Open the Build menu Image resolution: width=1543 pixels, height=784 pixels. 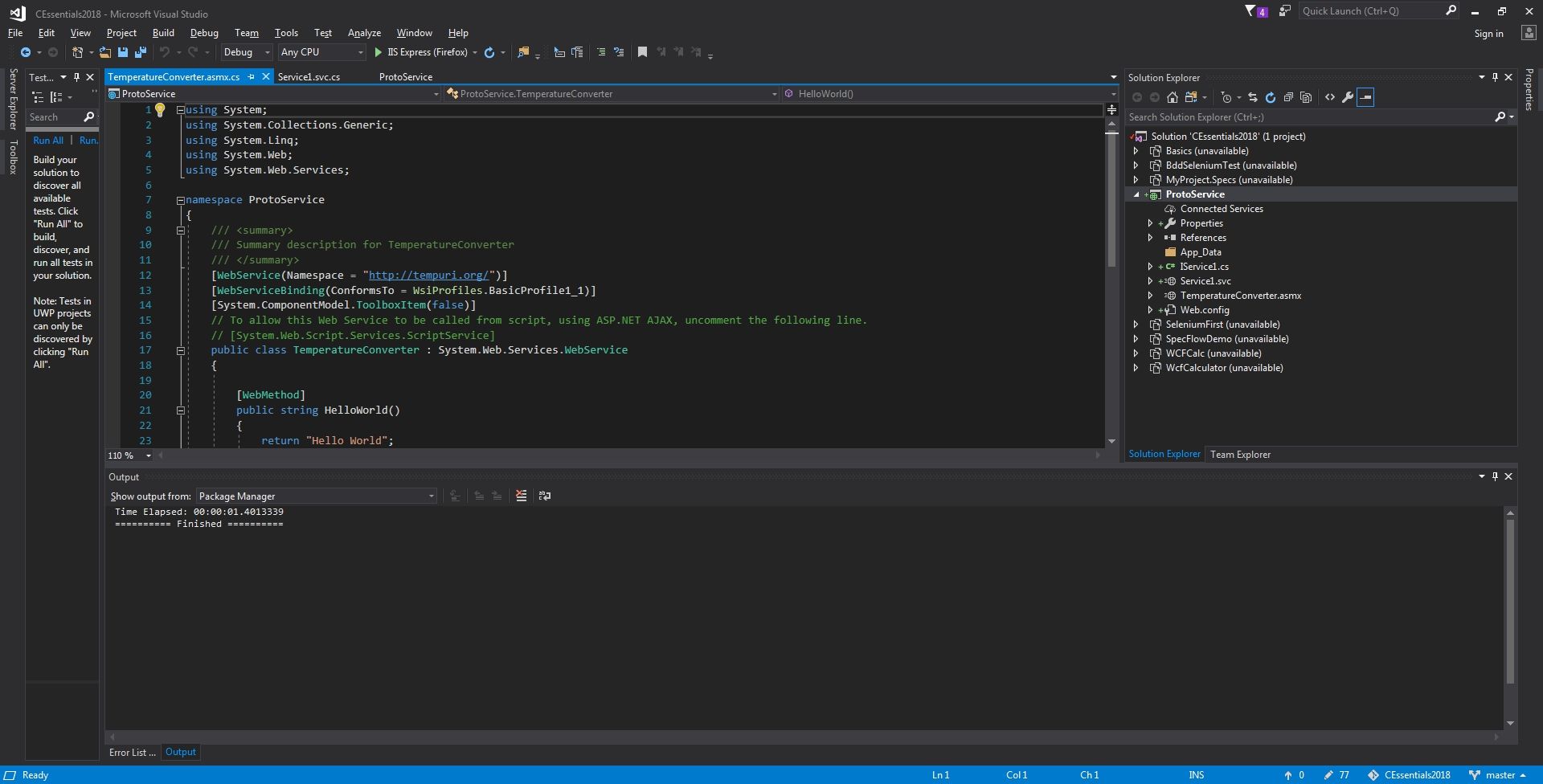[x=163, y=33]
